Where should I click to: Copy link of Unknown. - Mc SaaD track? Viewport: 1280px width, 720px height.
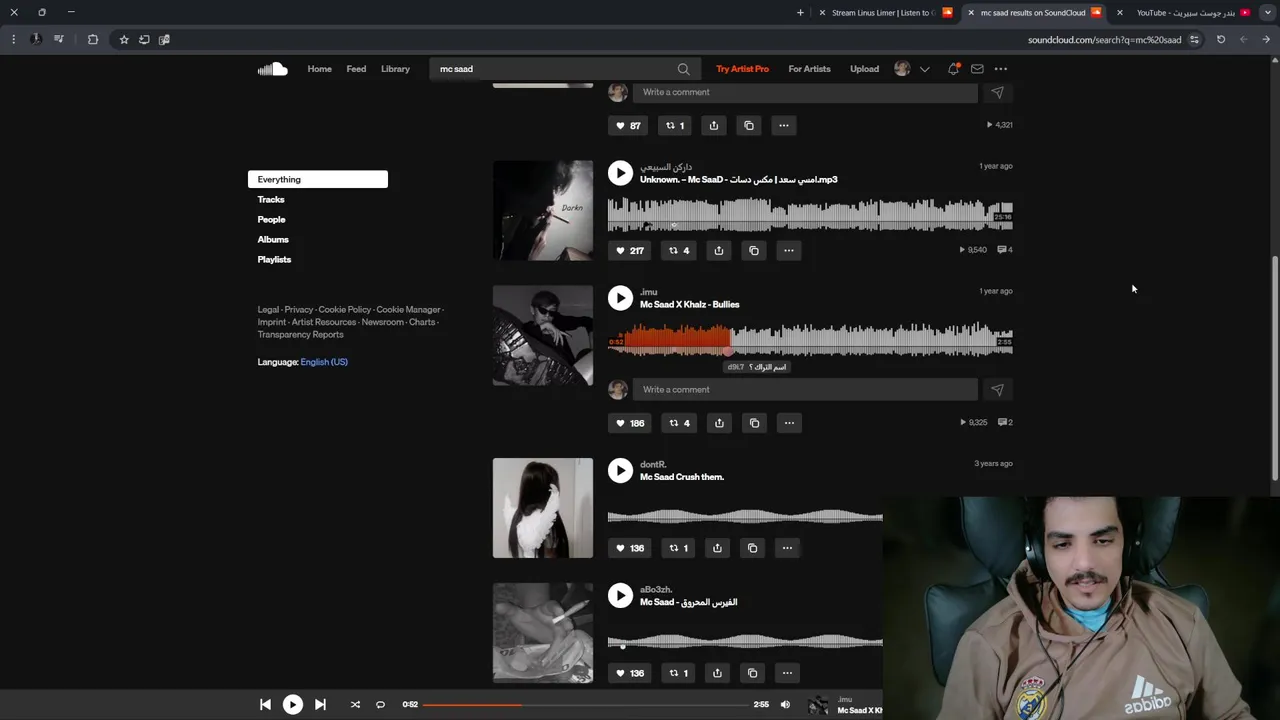(754, 250)
